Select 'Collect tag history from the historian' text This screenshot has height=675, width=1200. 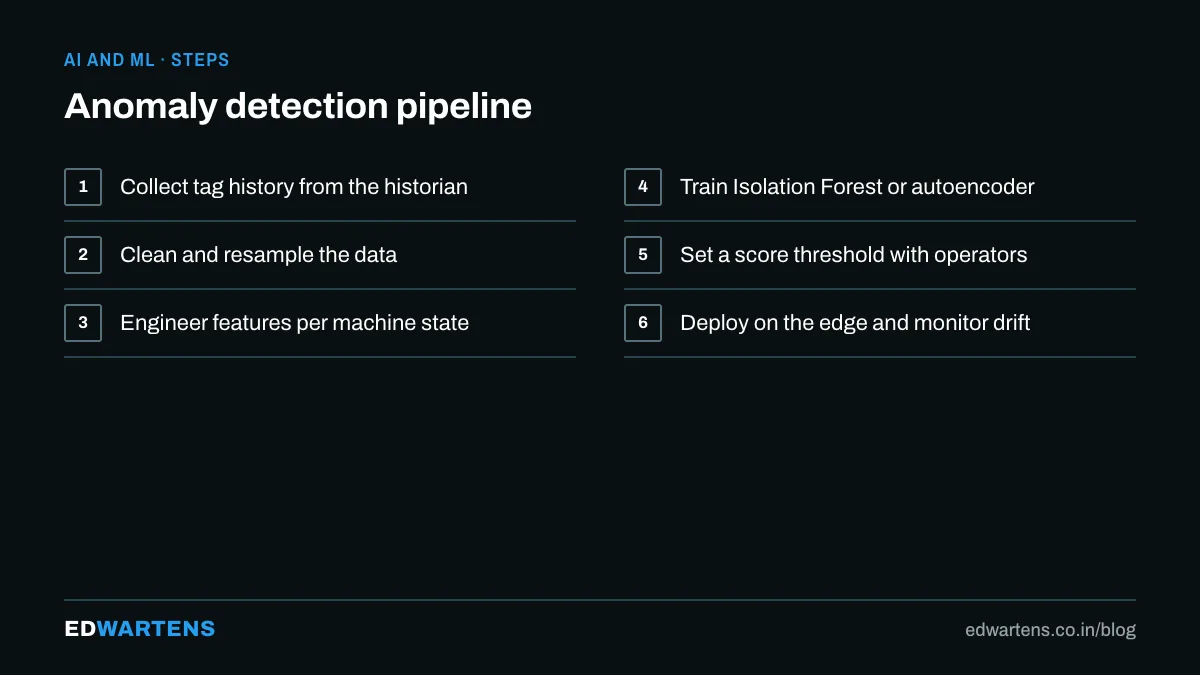pos(294,187)
